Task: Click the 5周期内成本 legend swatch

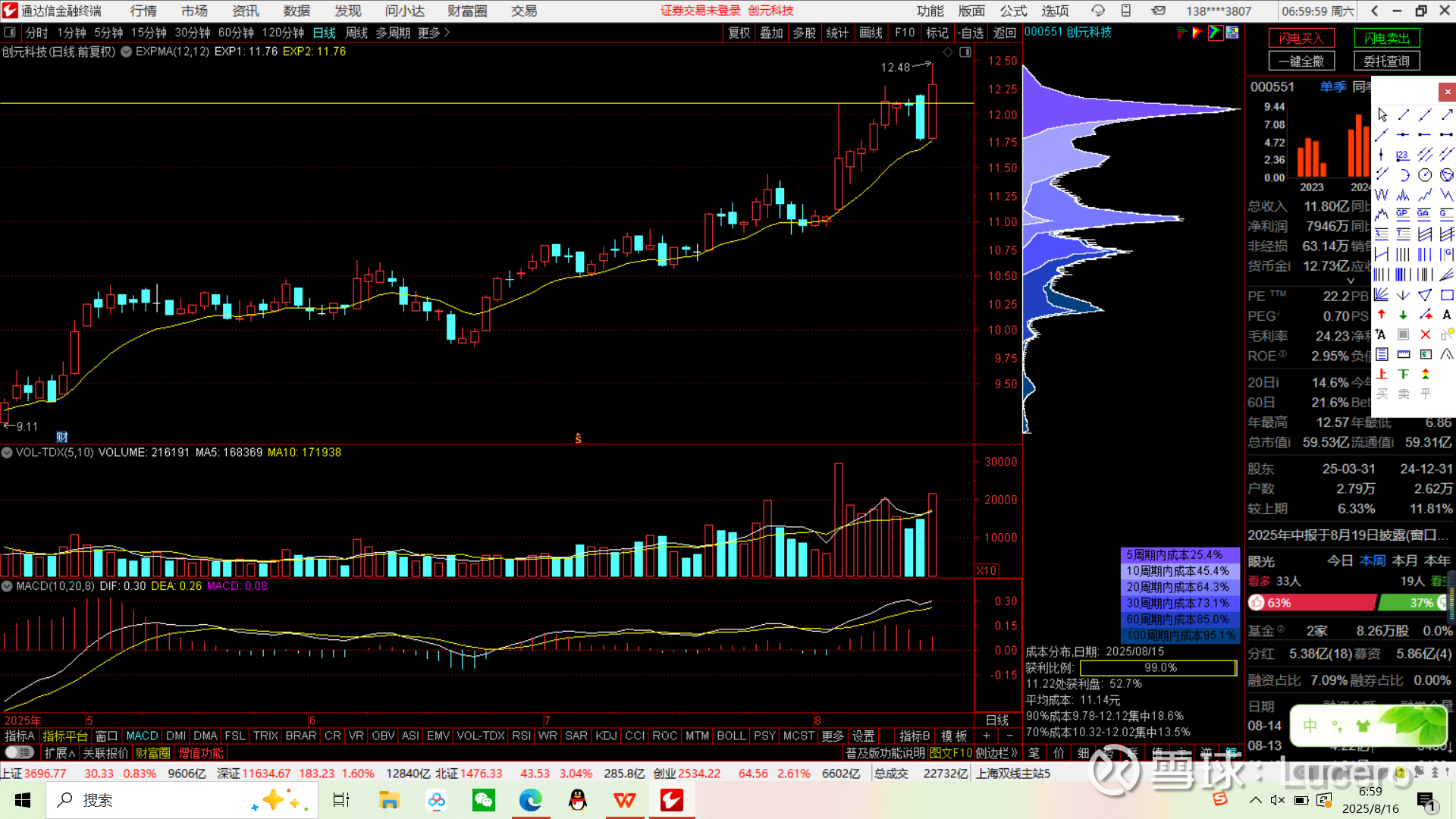Action: pyautogui.click(x=1179, y=555)
